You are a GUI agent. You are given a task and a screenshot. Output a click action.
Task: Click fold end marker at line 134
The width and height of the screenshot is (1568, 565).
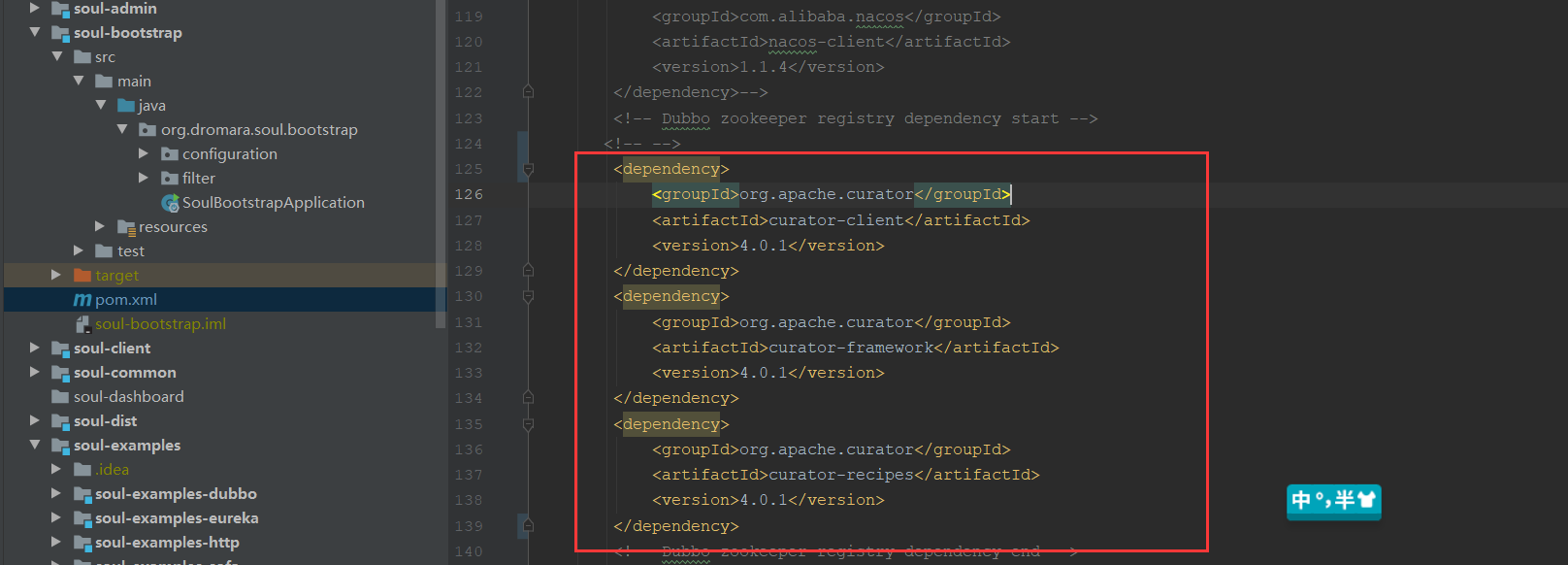pos(528,398)
